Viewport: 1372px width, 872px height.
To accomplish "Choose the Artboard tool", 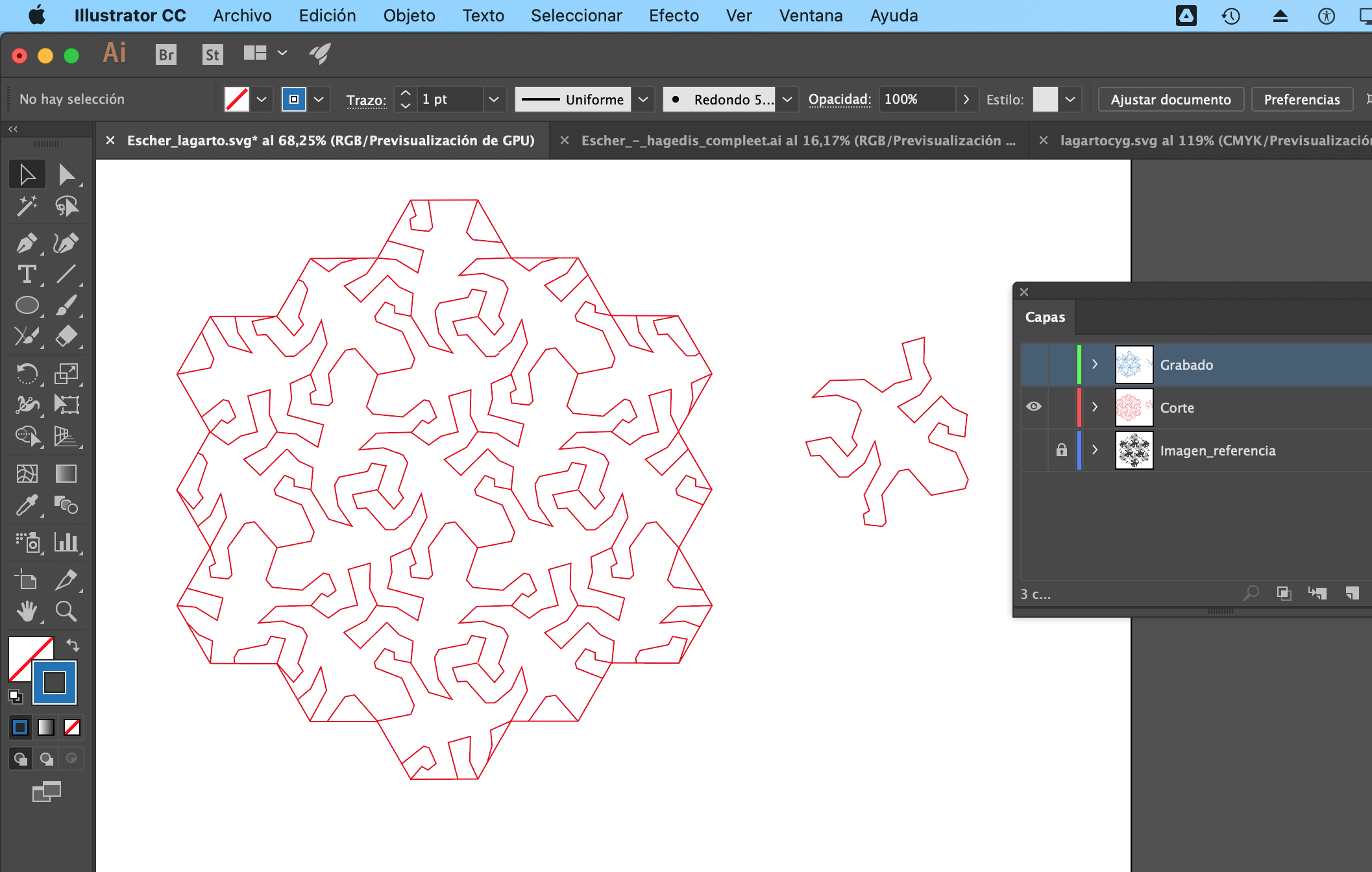I will click(x=27, y=579).
